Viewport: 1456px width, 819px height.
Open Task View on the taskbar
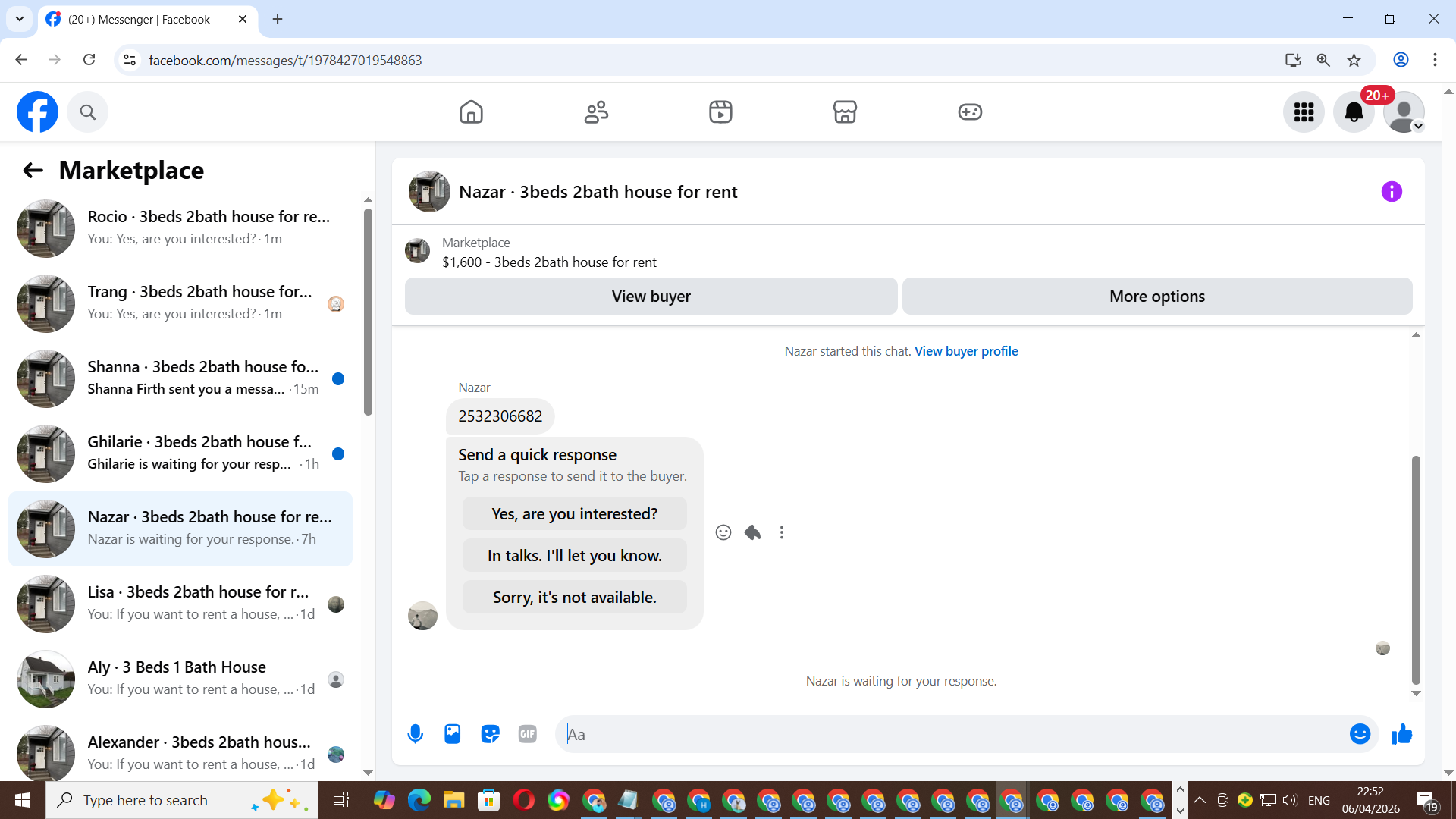(340, 800)
